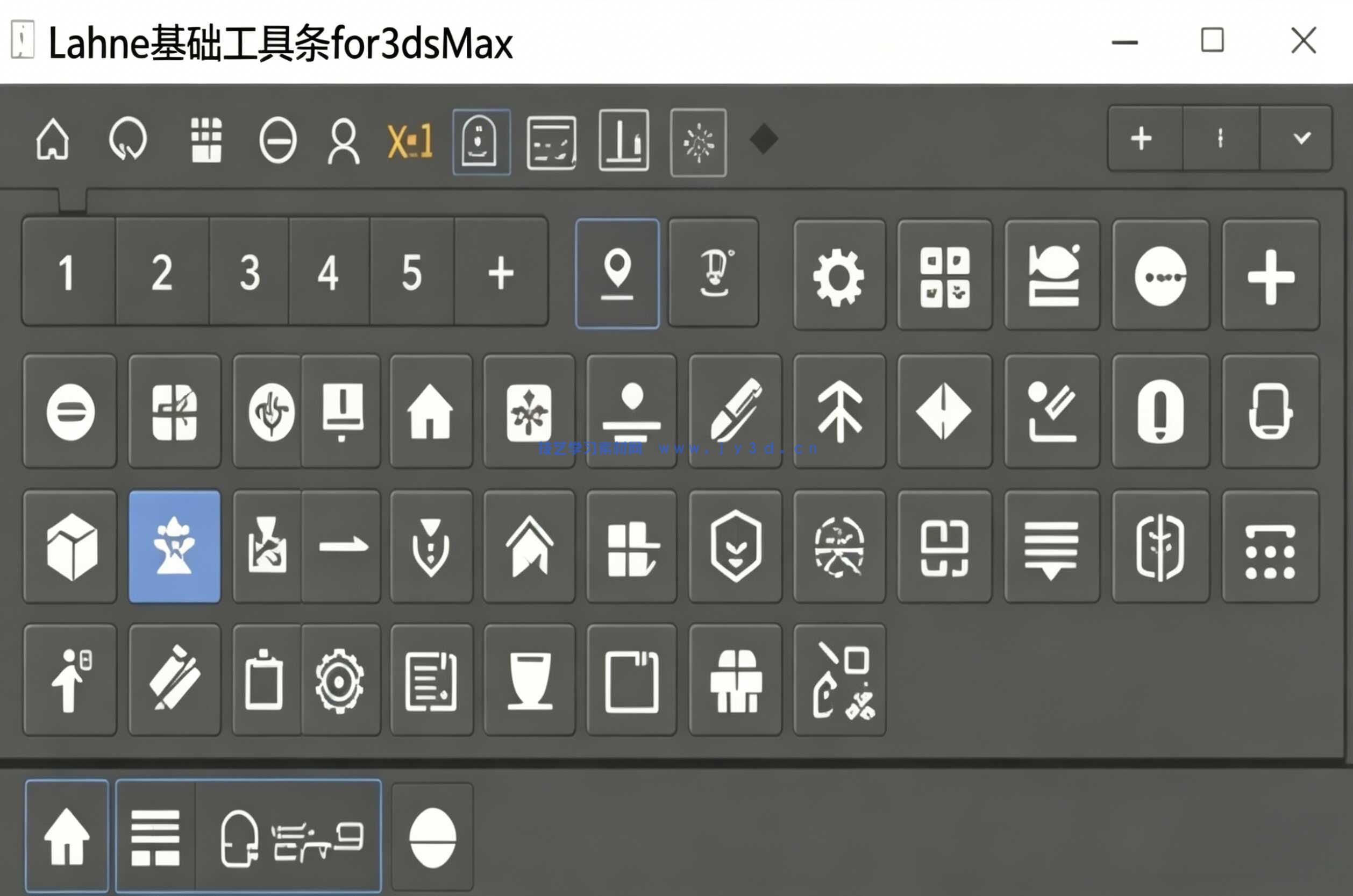Viewport: 1353px width, 896px height.
Task: Click the upward arrow tree icon
Action: click(x=839, y=411)
